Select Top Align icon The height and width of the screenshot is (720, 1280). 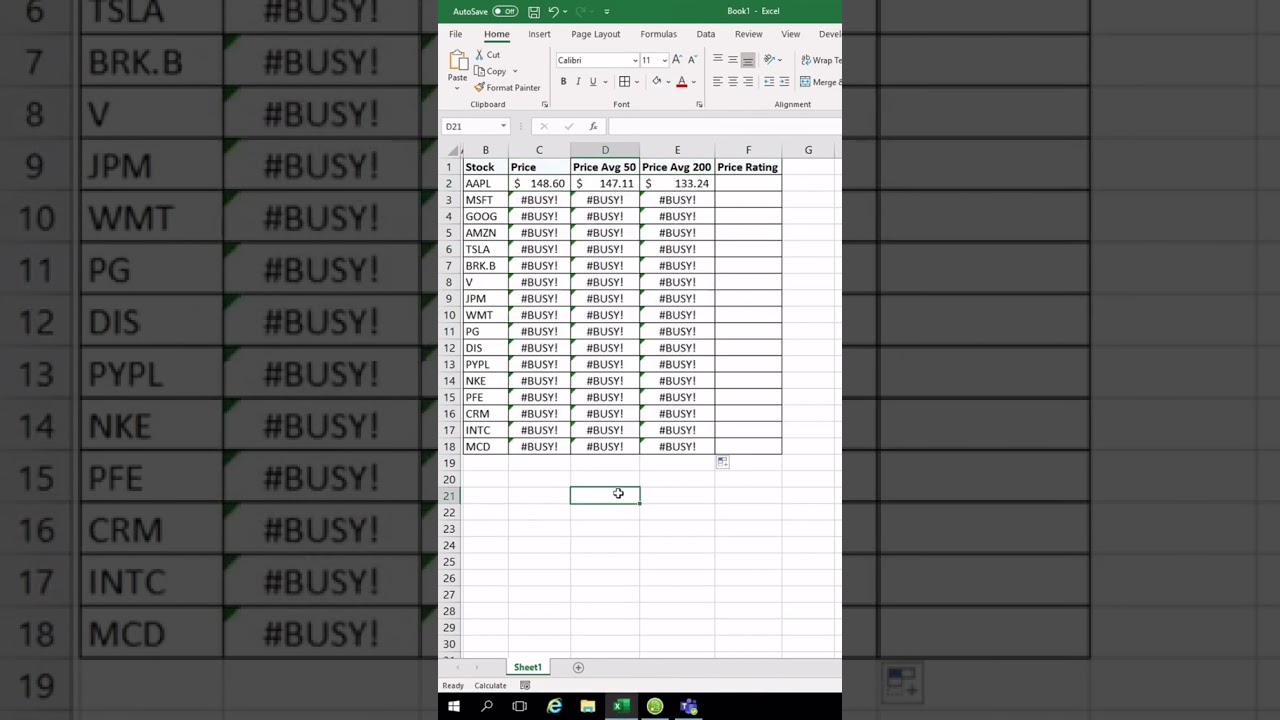717,60
